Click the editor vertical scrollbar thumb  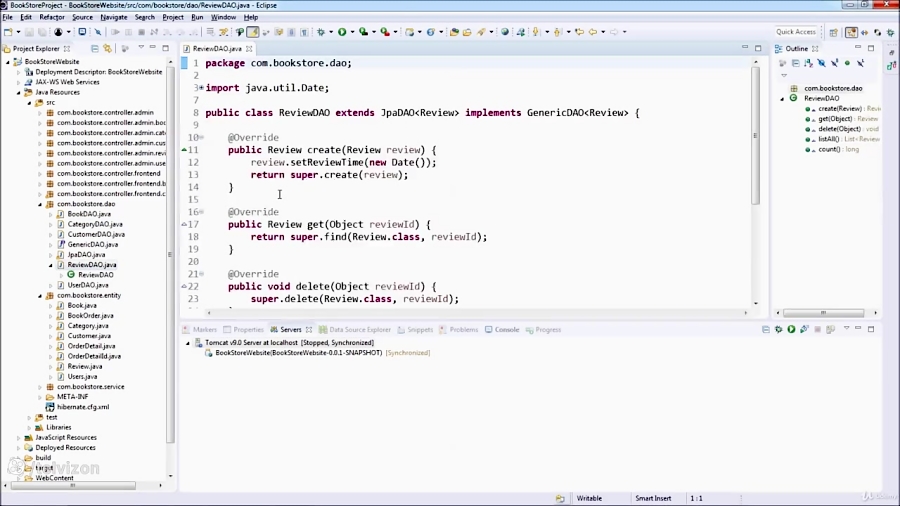[x=755, y=135]
